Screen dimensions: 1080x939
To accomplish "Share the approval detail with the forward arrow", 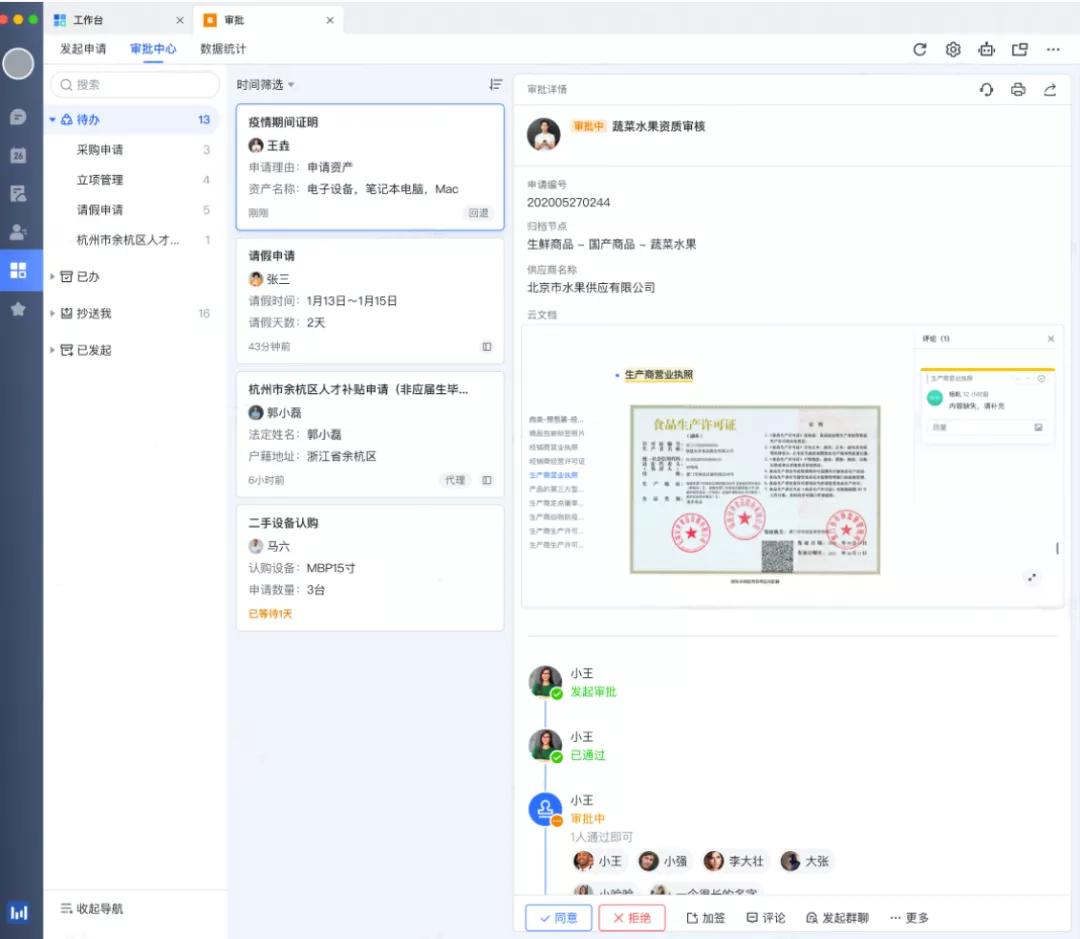I will tap(1049, 89).
